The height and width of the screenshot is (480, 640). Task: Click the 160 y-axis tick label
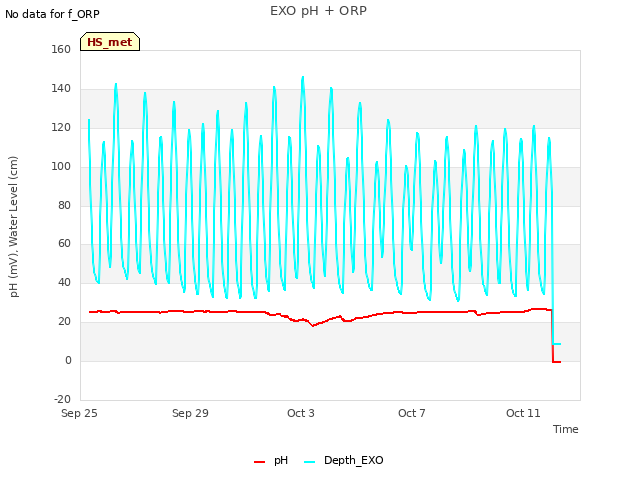pos(61,49)
